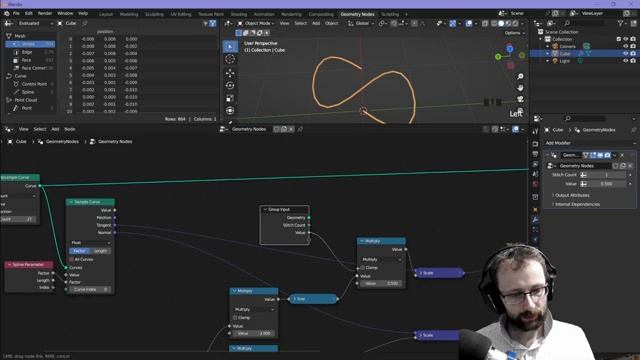This screenshot has height=360, width=640.
Task: Activate the Scale tool in viewport
Action: (x=230, y=98)
